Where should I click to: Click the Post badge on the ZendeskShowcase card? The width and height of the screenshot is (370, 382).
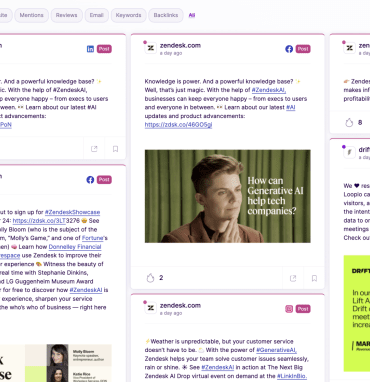(x=104, y=180)
